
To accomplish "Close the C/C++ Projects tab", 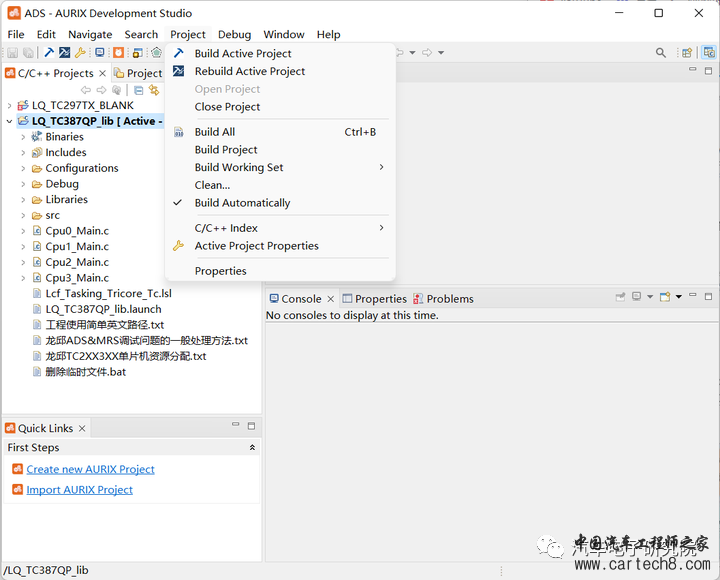I will (x=102, y=73).
